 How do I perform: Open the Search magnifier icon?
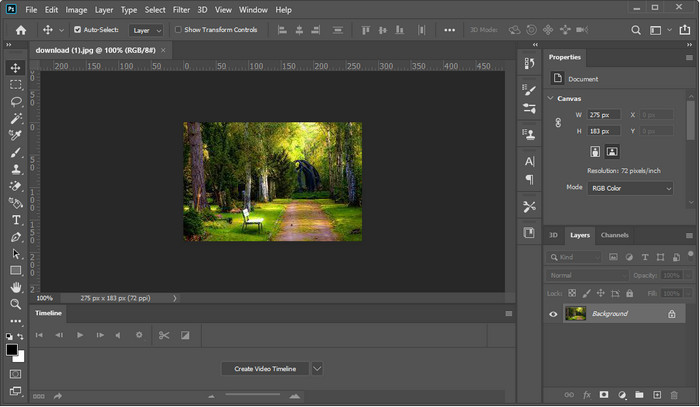point(636,30)
